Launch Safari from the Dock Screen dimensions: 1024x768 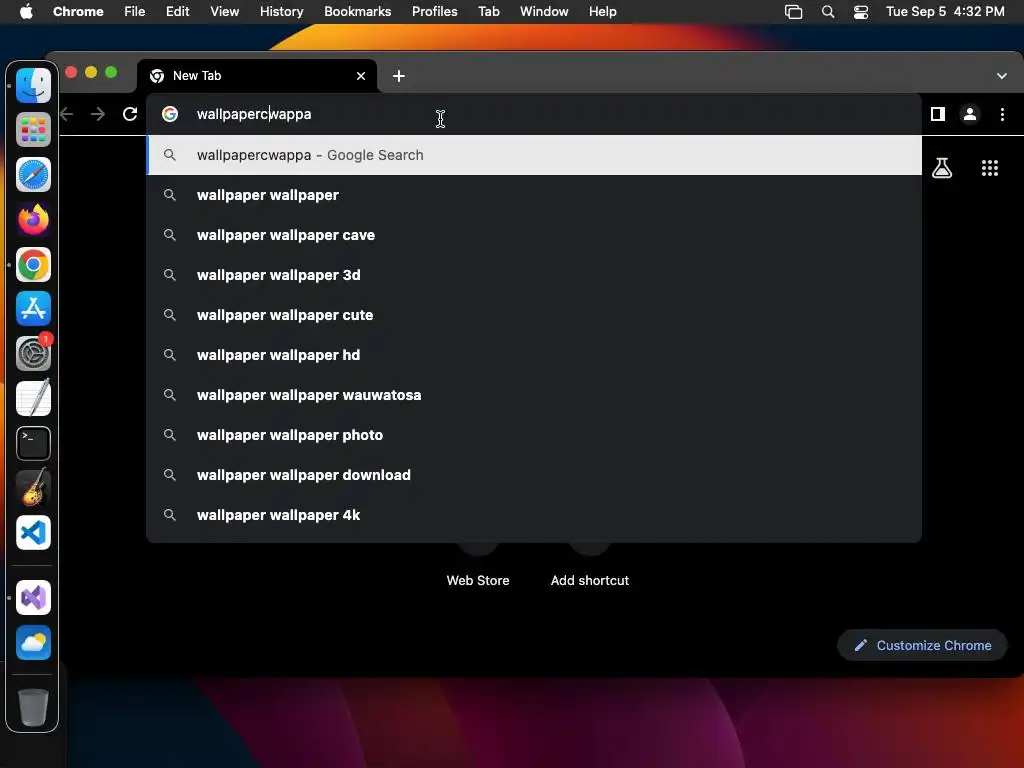(33, 174)
